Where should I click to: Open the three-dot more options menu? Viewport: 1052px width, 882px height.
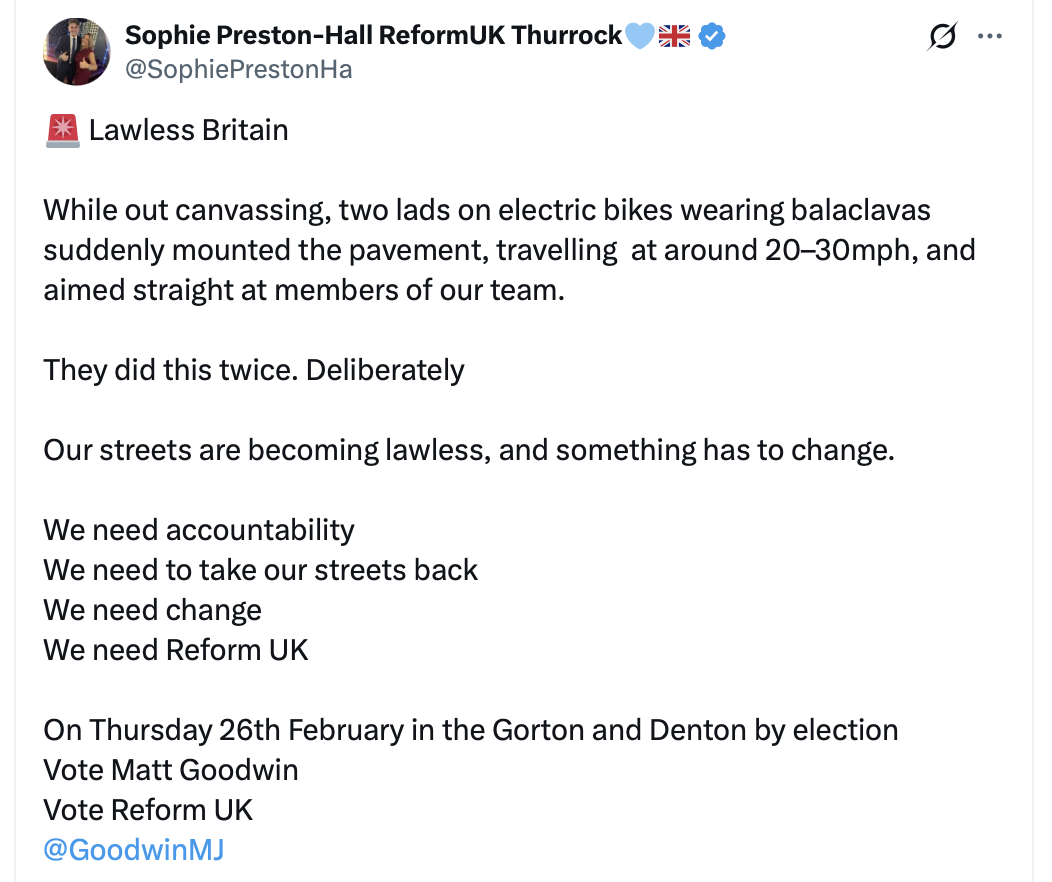[x=990, y=37]
